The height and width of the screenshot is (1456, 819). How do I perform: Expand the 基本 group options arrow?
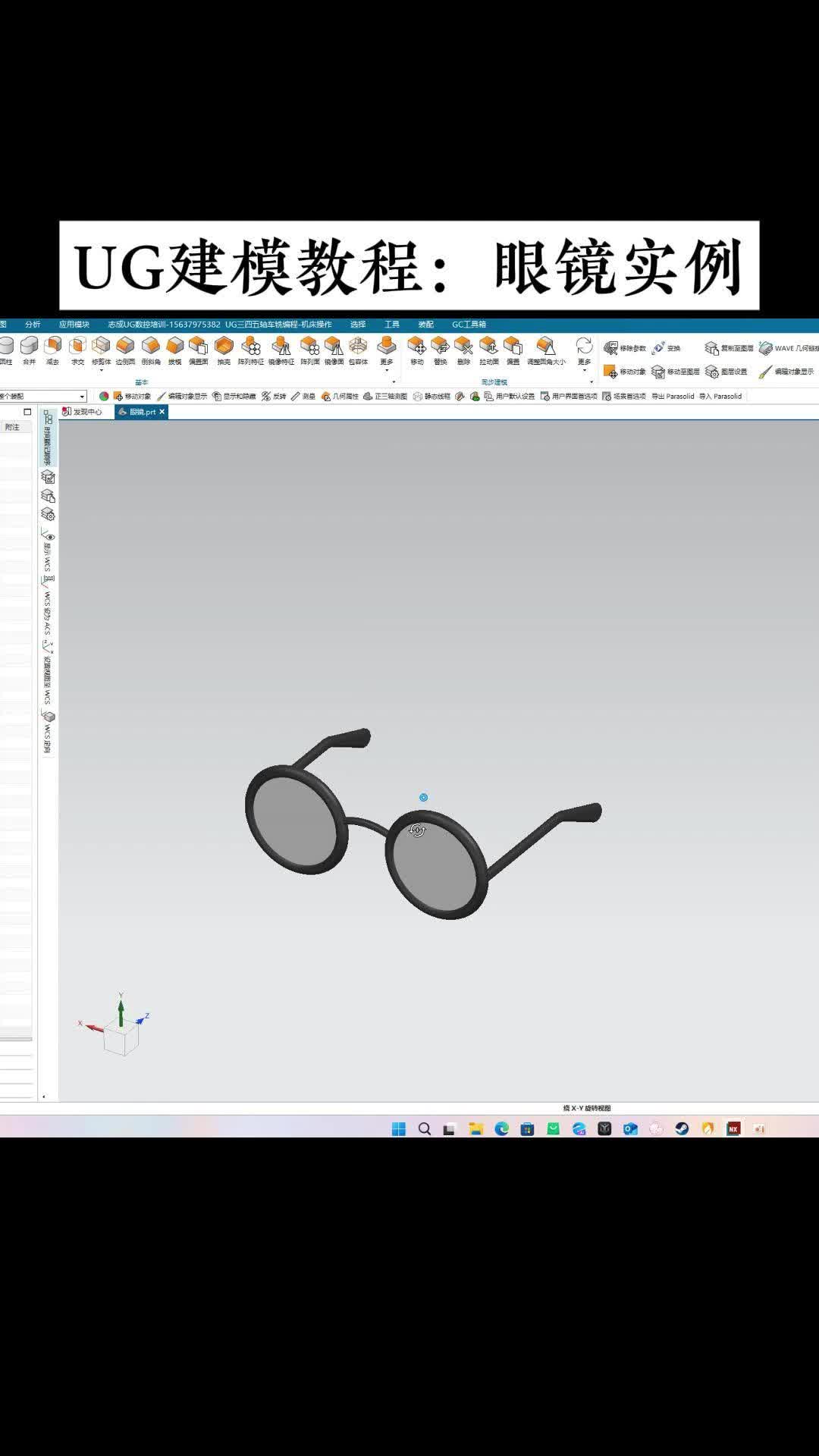394,382
